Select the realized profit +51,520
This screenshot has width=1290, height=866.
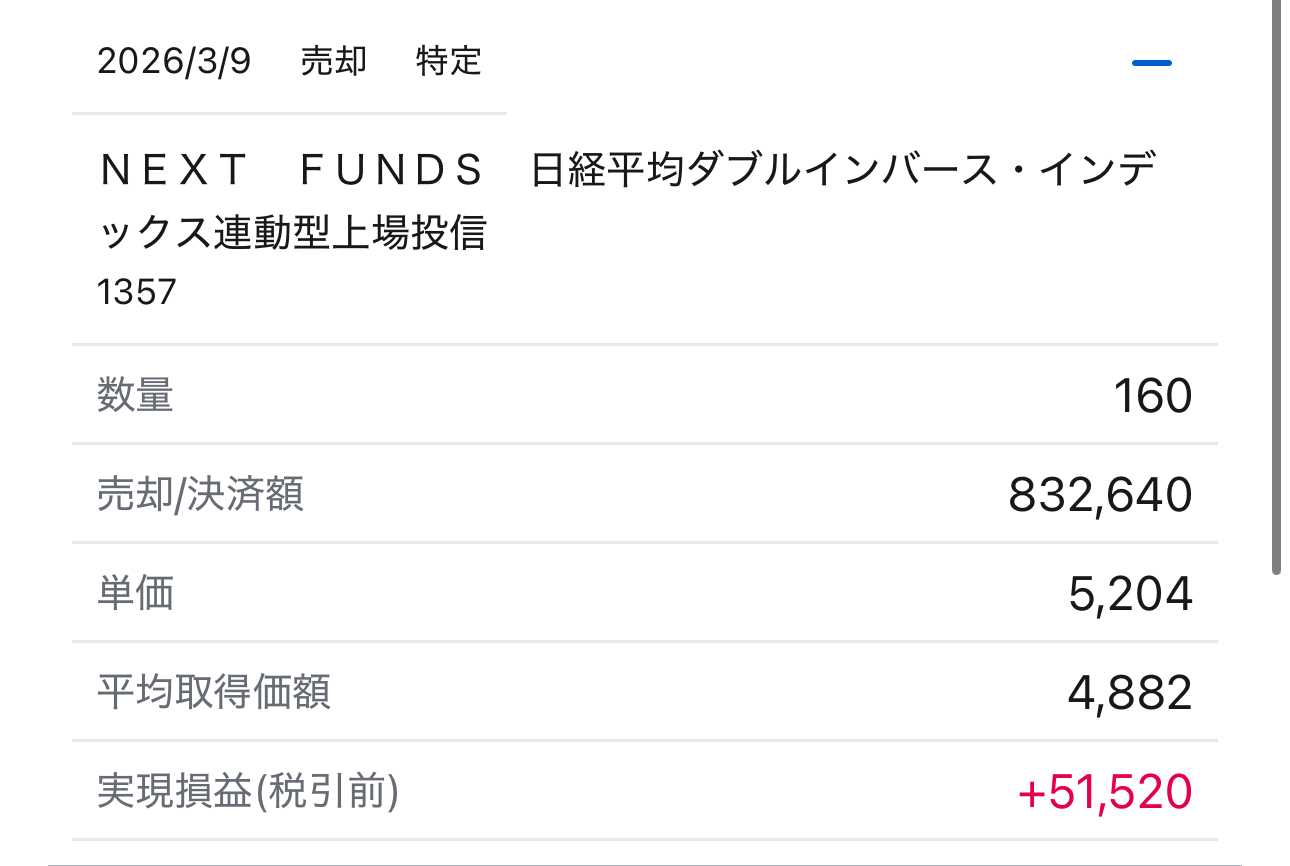coord(1104,792)
